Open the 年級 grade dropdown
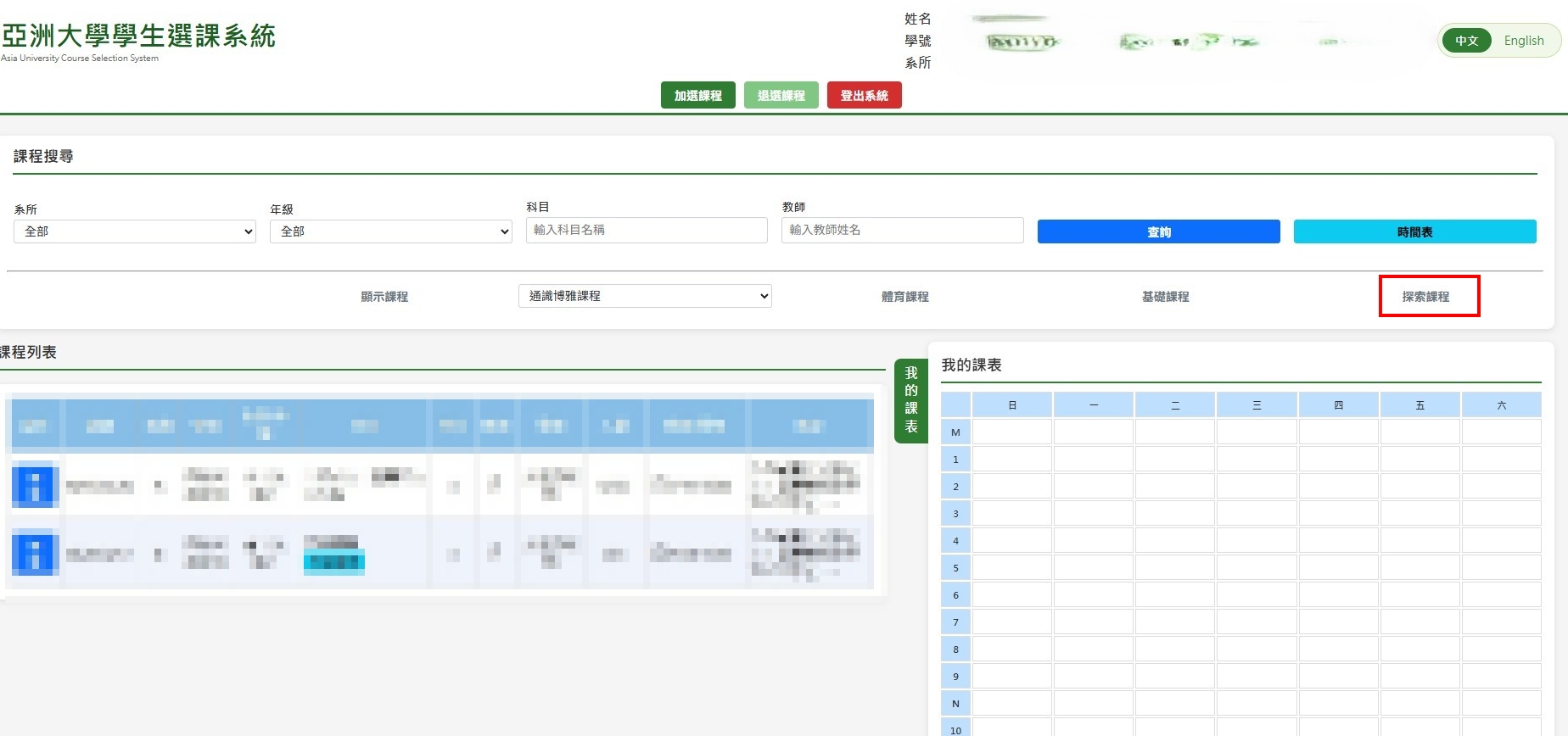1568x736 pixels. tap(391, 231)
